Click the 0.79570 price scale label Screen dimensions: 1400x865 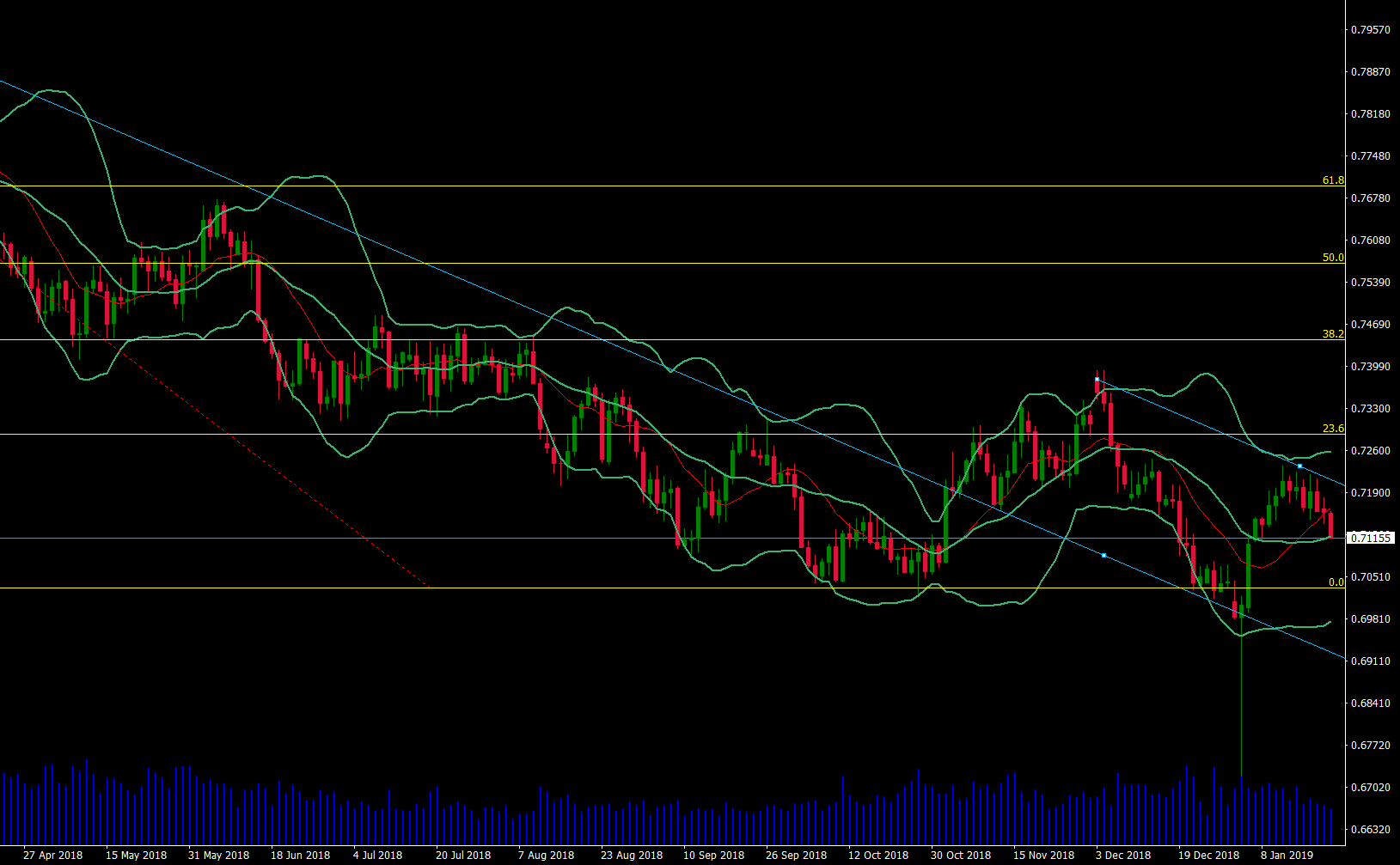[1371, 30]
